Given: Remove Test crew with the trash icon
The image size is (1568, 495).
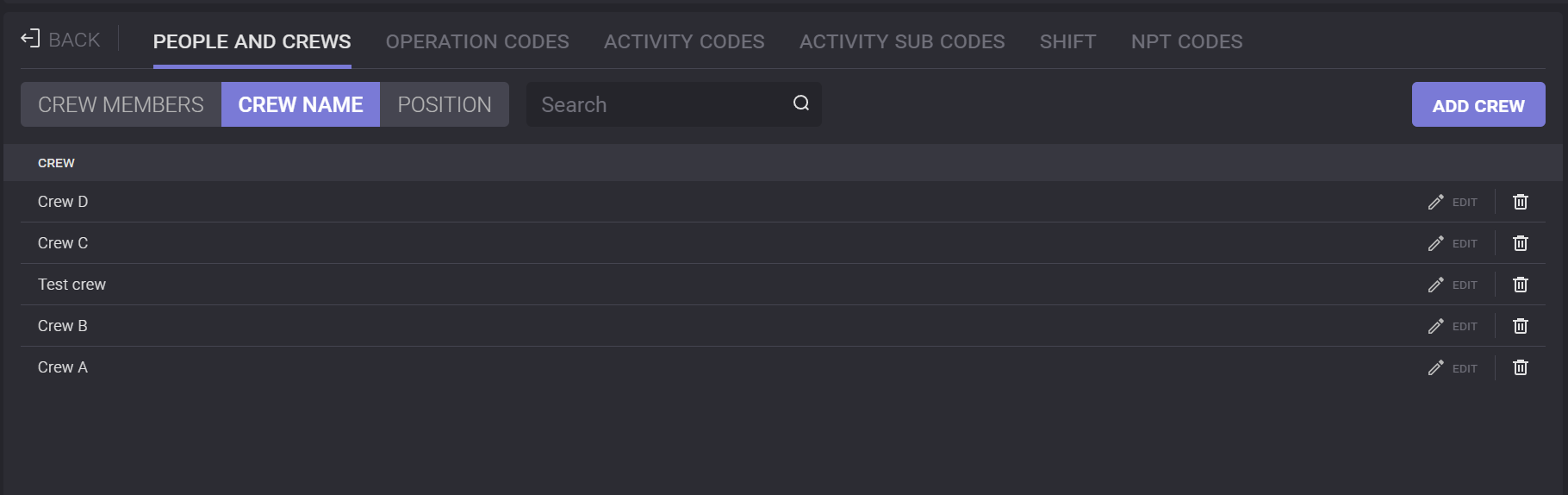Looking at the screenshot, I should 1521,285.
